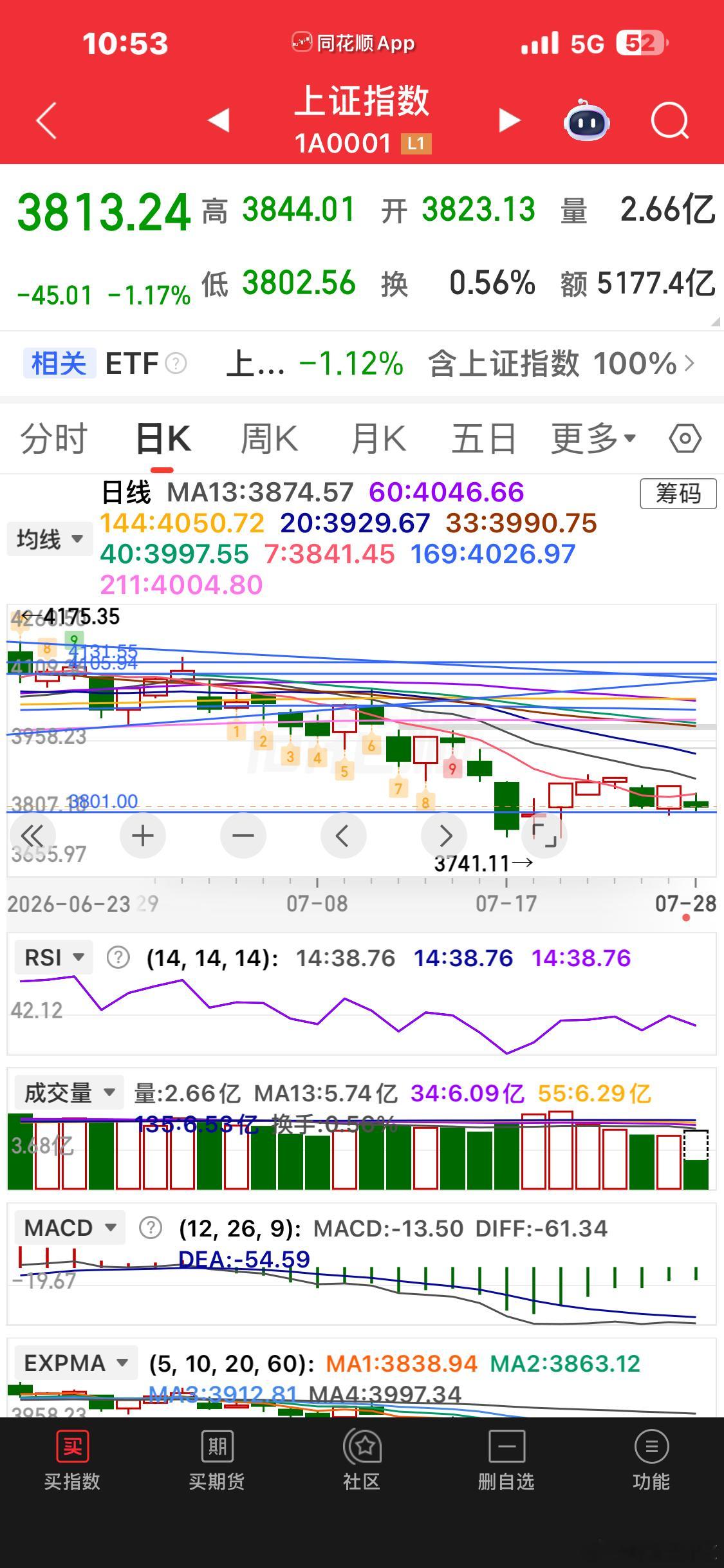Tap MA1:3838.94 EXPMA value
The height and width of the screenshot is (1568, 724).
(x=402, y=1363)
